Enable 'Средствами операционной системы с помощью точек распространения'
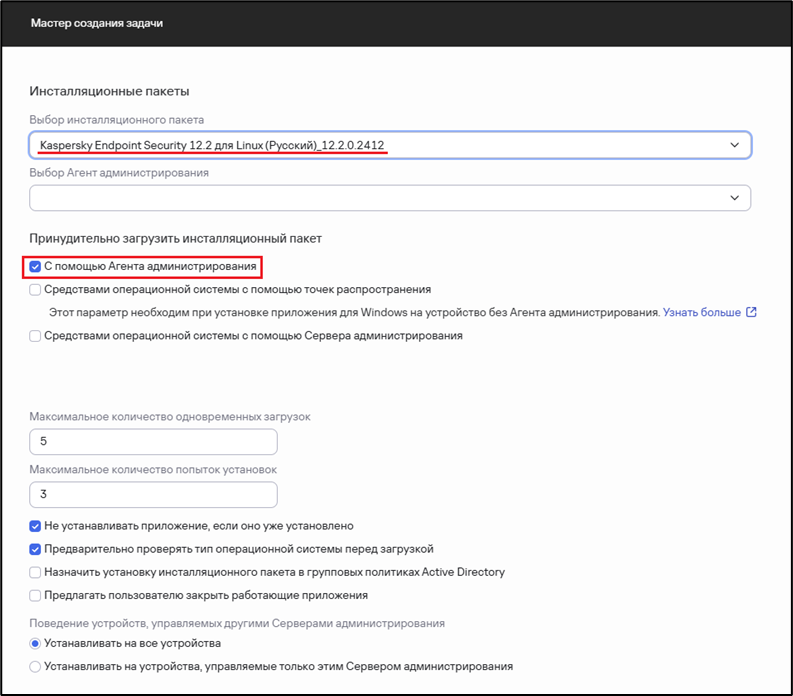793x696 pixels. (x=35, y=290)
